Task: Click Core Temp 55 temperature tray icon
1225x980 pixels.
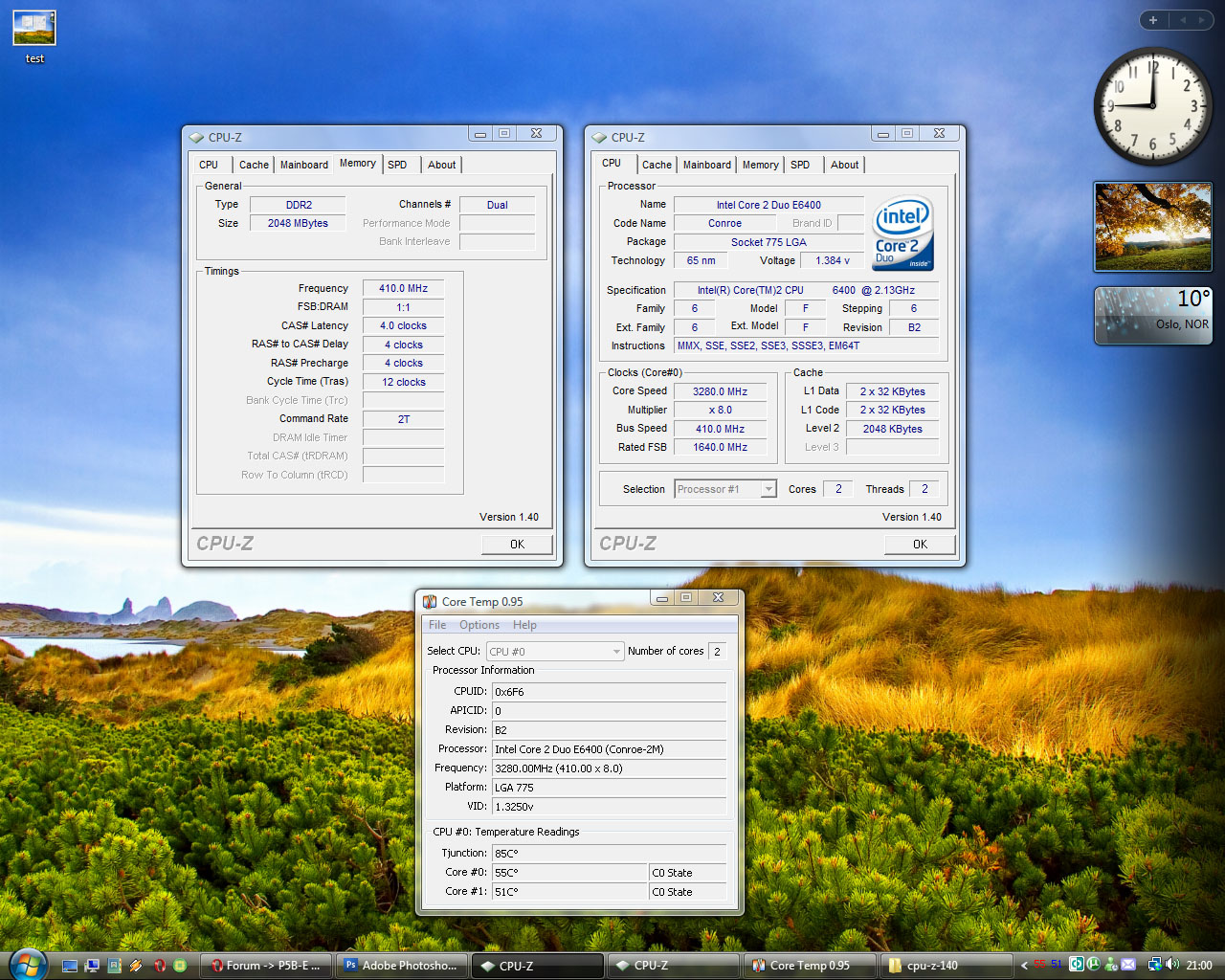Action: pos(1039,965)
